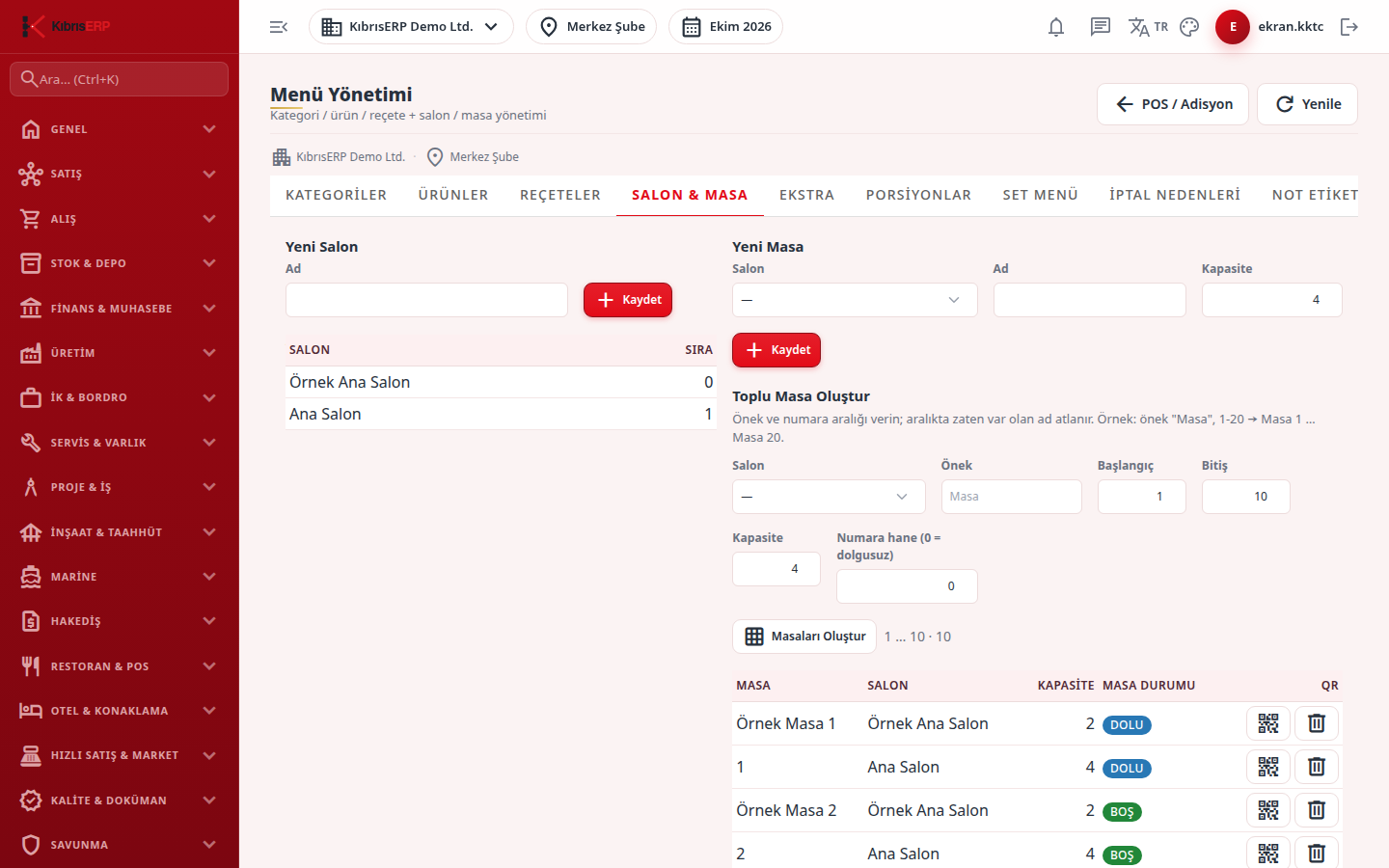The width and height of the screenshot is (1389, 868).
Task: Go back to POS / Adisyon
Action: (x=1173, y=104)
